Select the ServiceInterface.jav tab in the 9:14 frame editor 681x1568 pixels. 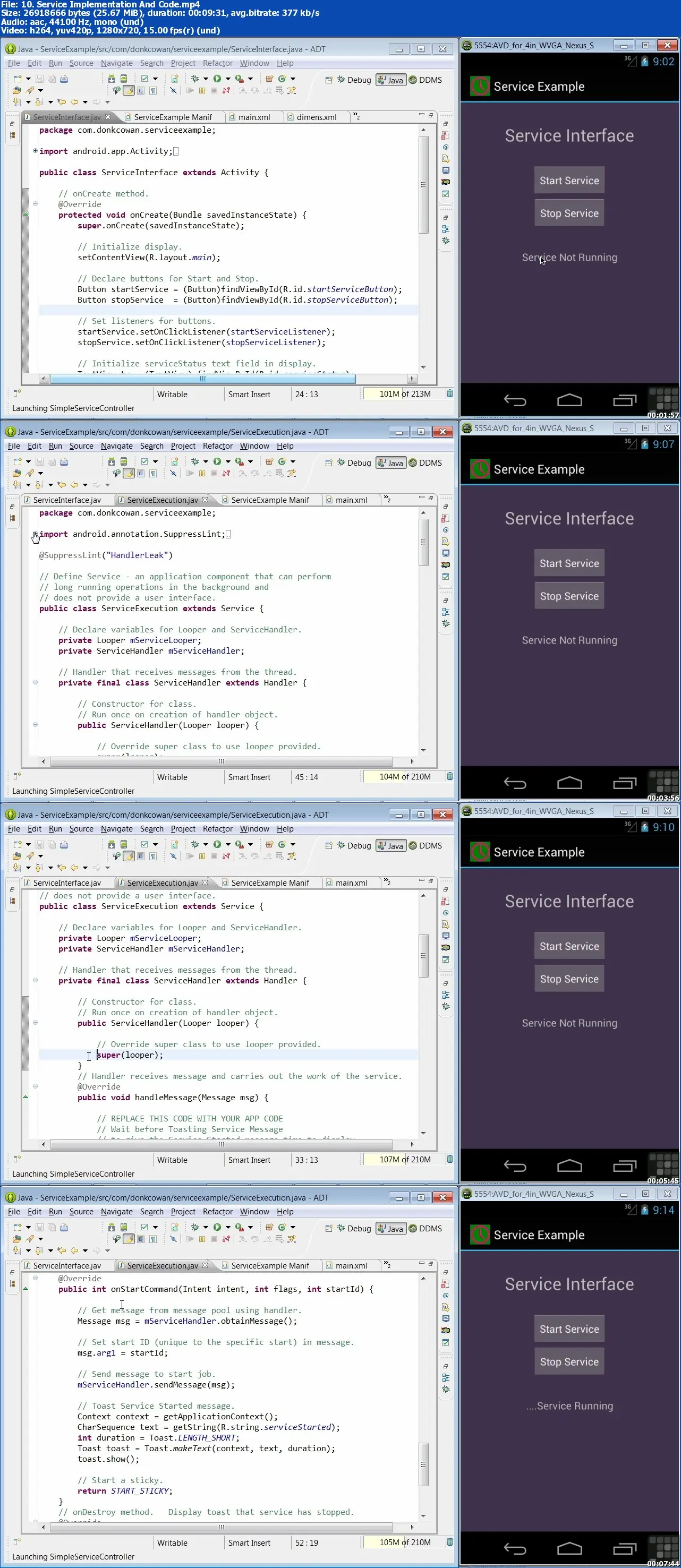click(x=67, y=1265)
